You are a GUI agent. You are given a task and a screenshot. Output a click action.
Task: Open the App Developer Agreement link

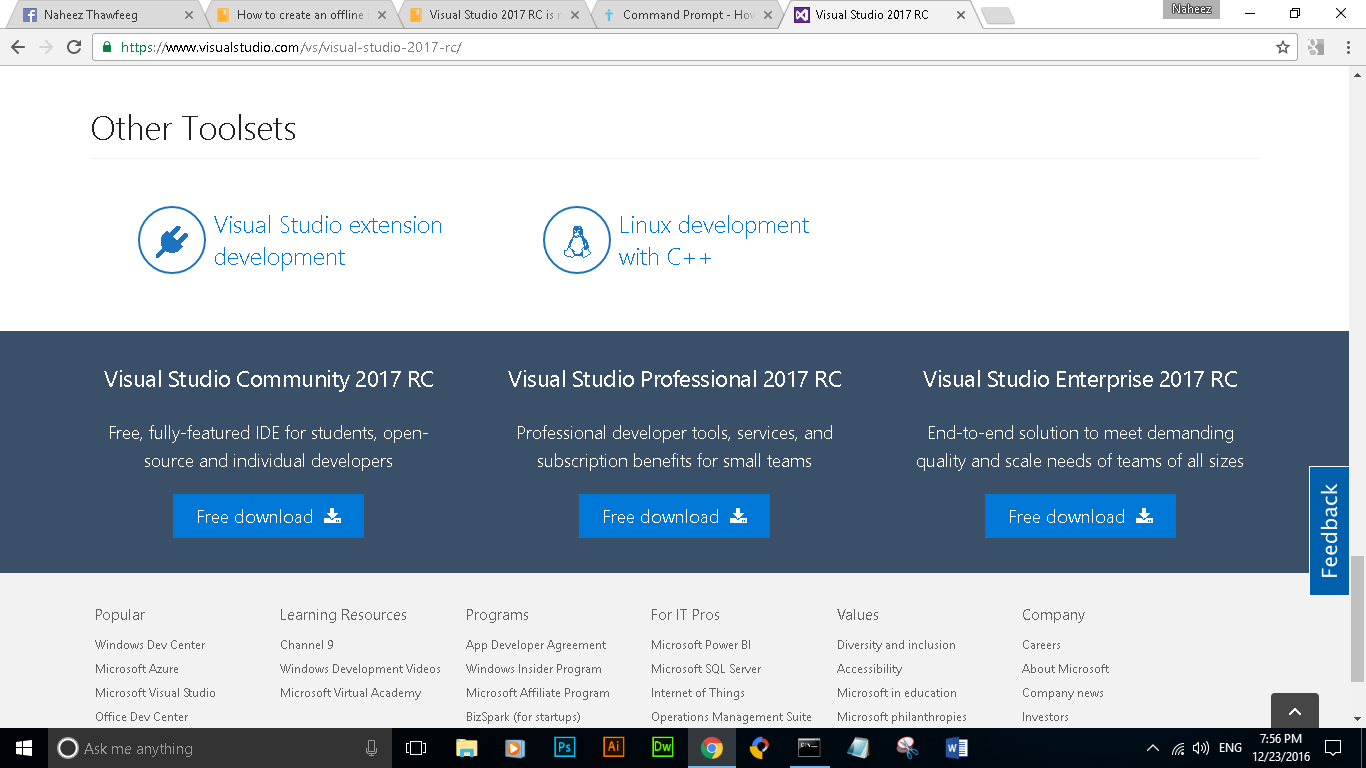pyautogui.click(x=536, y=645)
